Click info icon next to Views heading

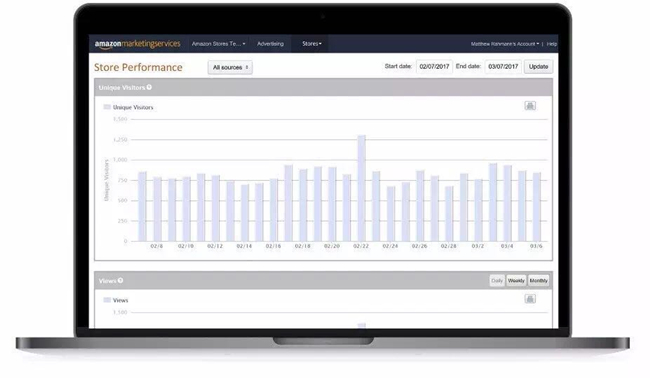(x=120, y=280)
